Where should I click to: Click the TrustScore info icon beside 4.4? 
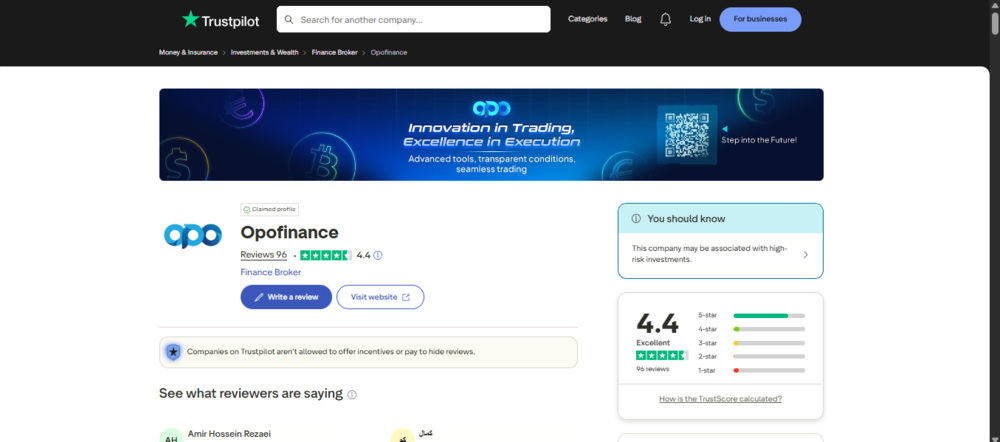click(x=378, y=255)
